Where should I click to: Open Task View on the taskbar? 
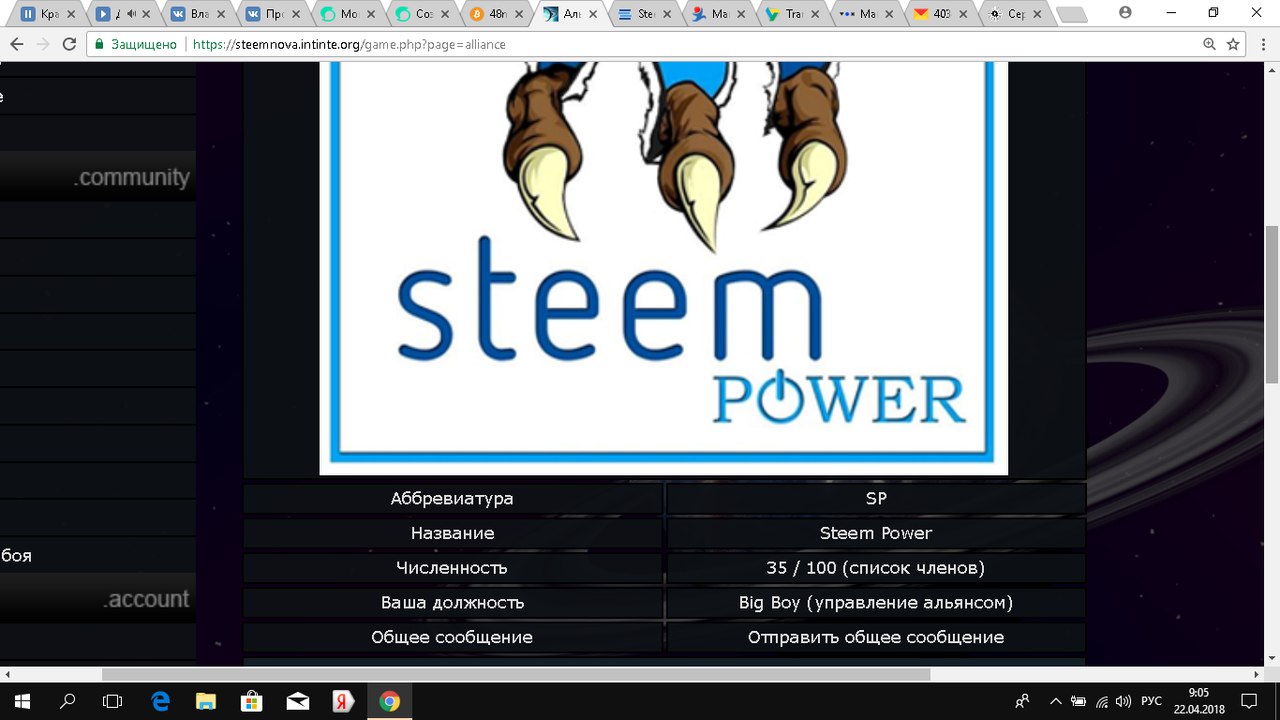[113, 701]
